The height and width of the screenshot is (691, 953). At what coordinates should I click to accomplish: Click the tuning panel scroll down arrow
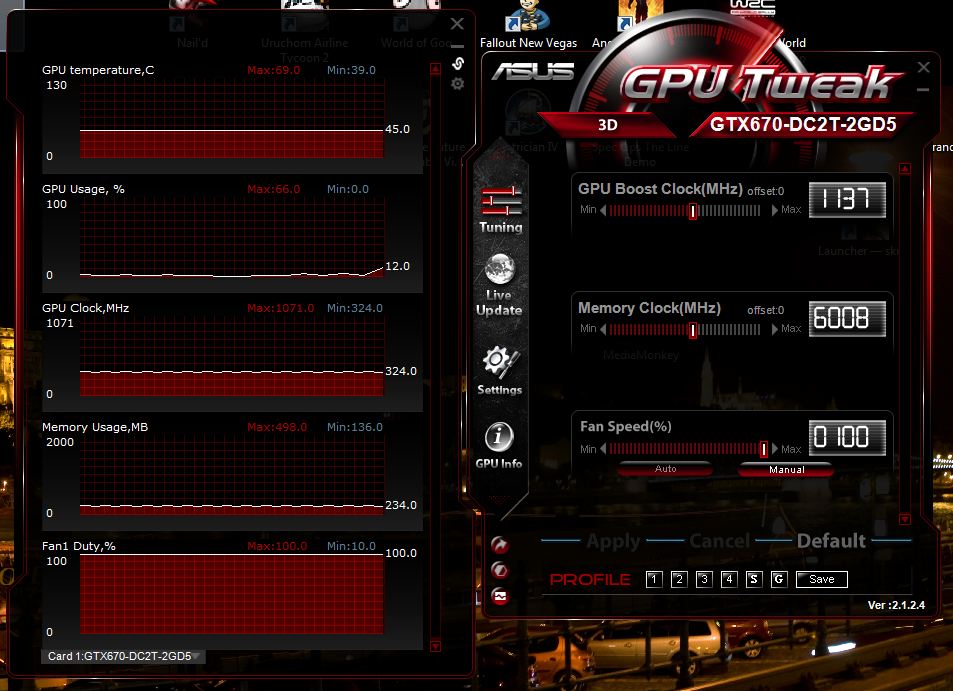(905, 519)
